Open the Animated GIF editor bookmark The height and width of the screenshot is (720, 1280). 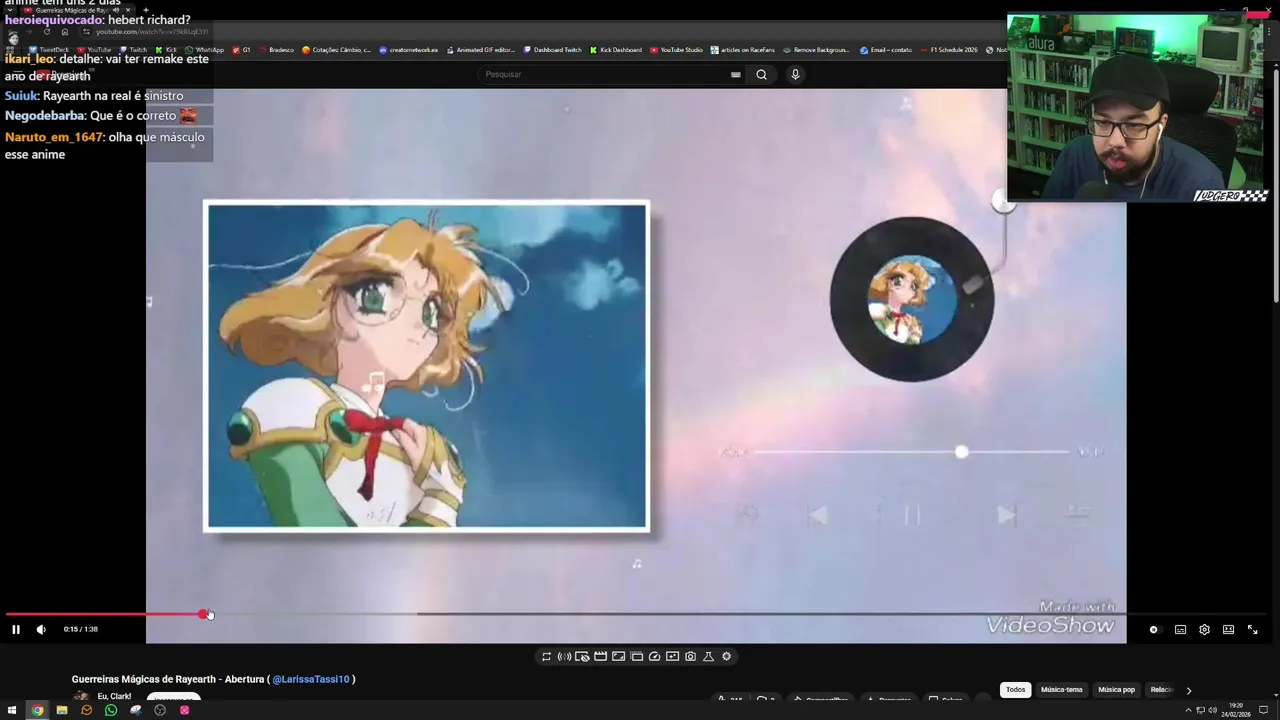(x=480, y=50)
